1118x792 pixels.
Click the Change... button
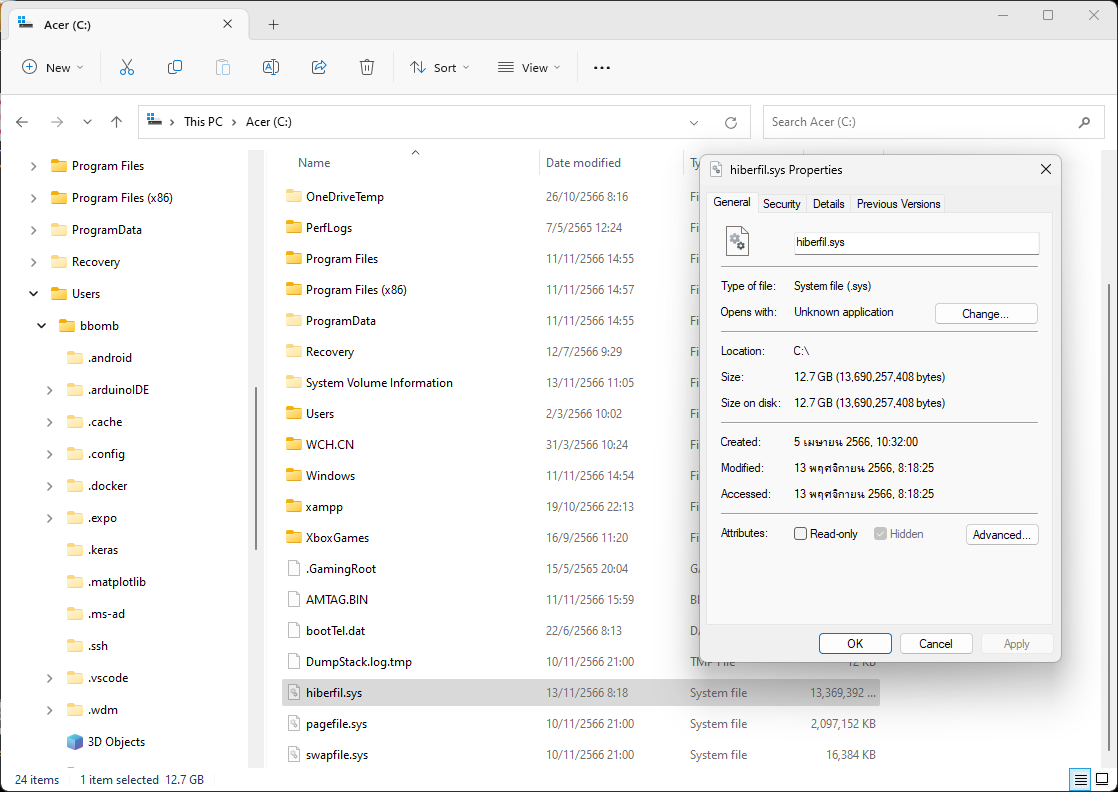click(x=985, y=313)
